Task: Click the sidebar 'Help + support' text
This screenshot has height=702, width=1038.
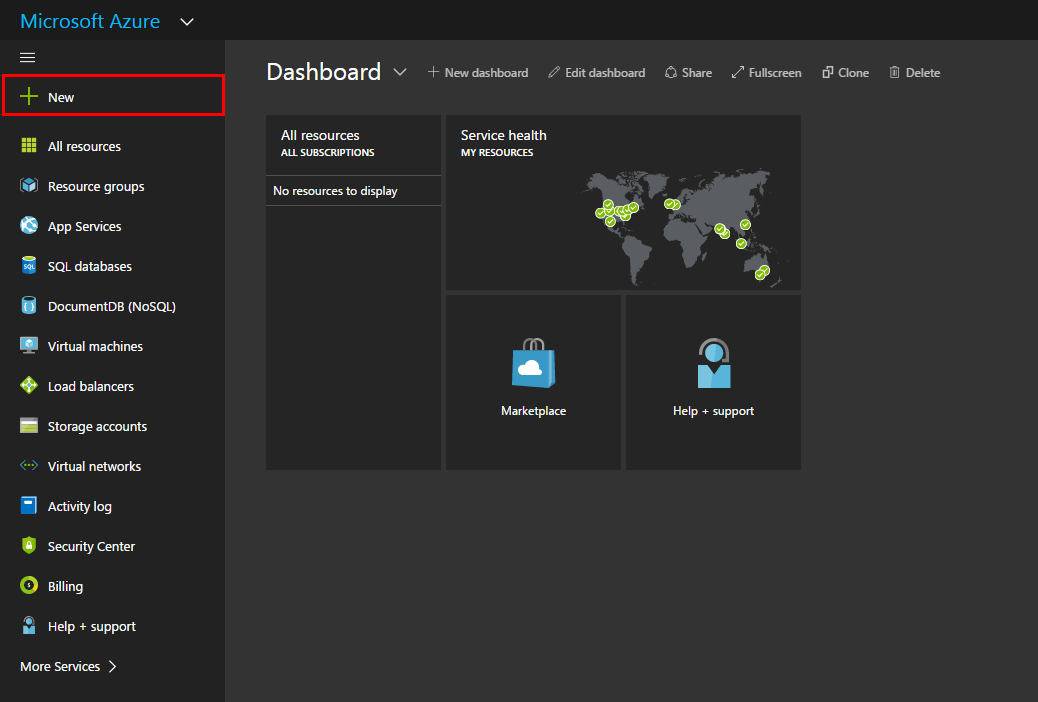Action: tap(91, 627)
